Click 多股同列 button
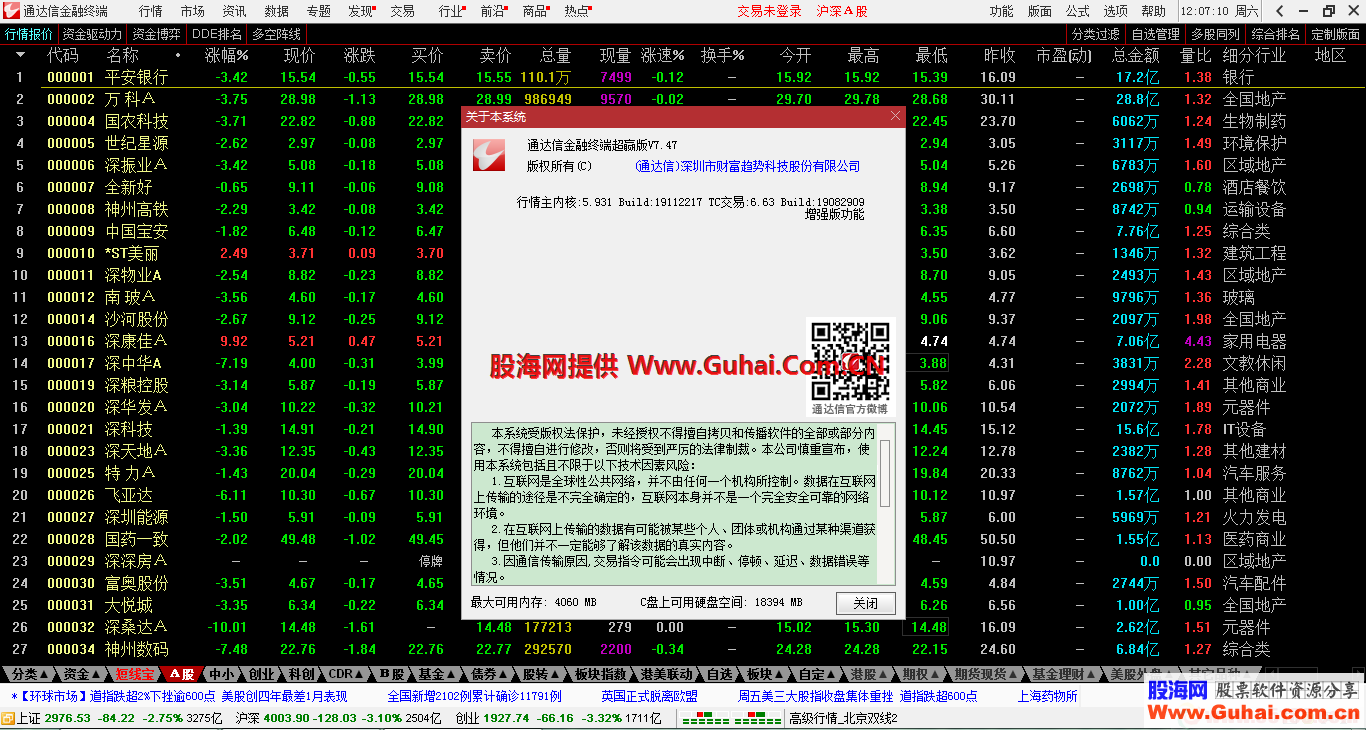Screen dimensions: 1366x730 click(1216, 34)
